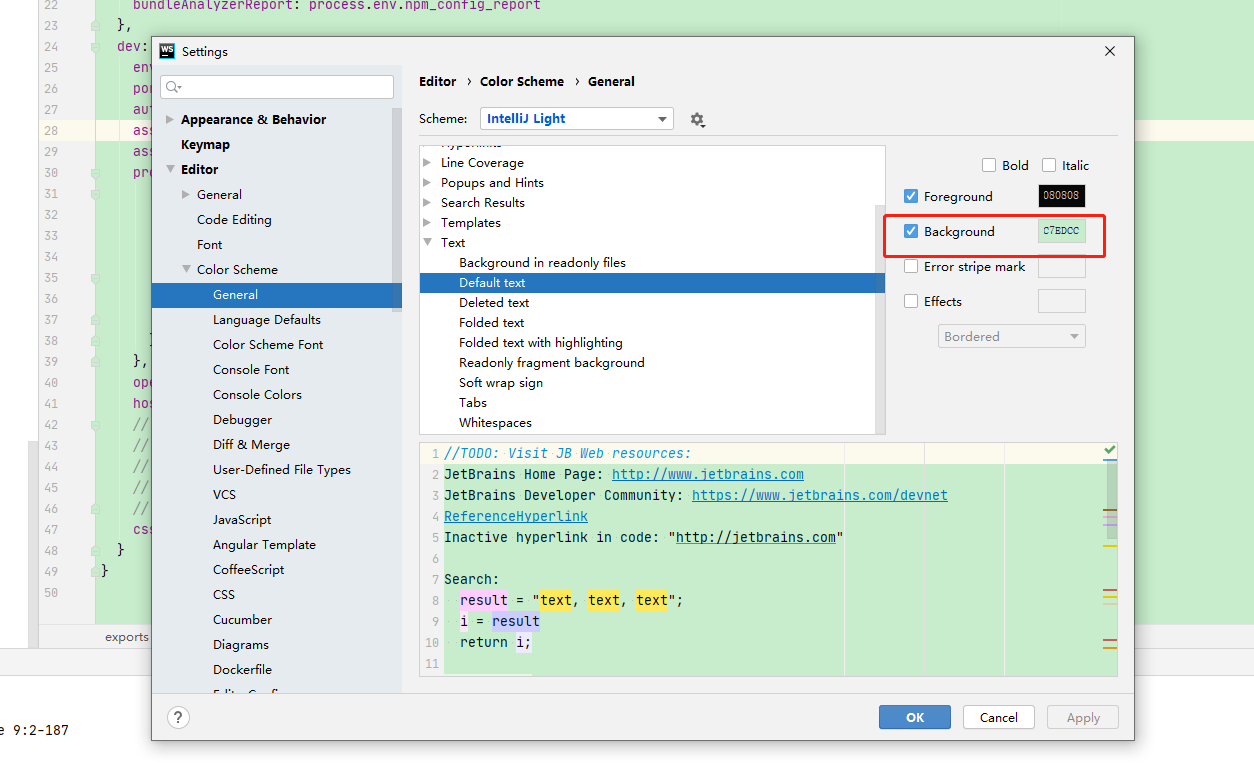1254x763 pixels.
Task: Click the OK button
Action: (913, 717)
